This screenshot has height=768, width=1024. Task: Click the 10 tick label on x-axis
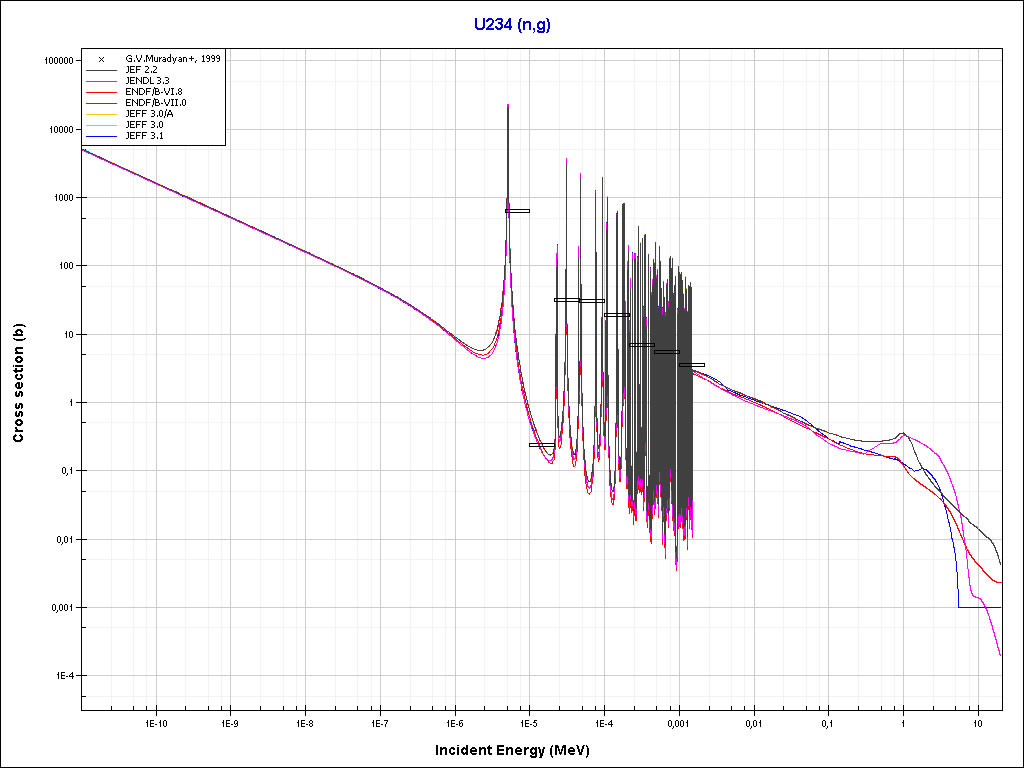tap(978, 722)
